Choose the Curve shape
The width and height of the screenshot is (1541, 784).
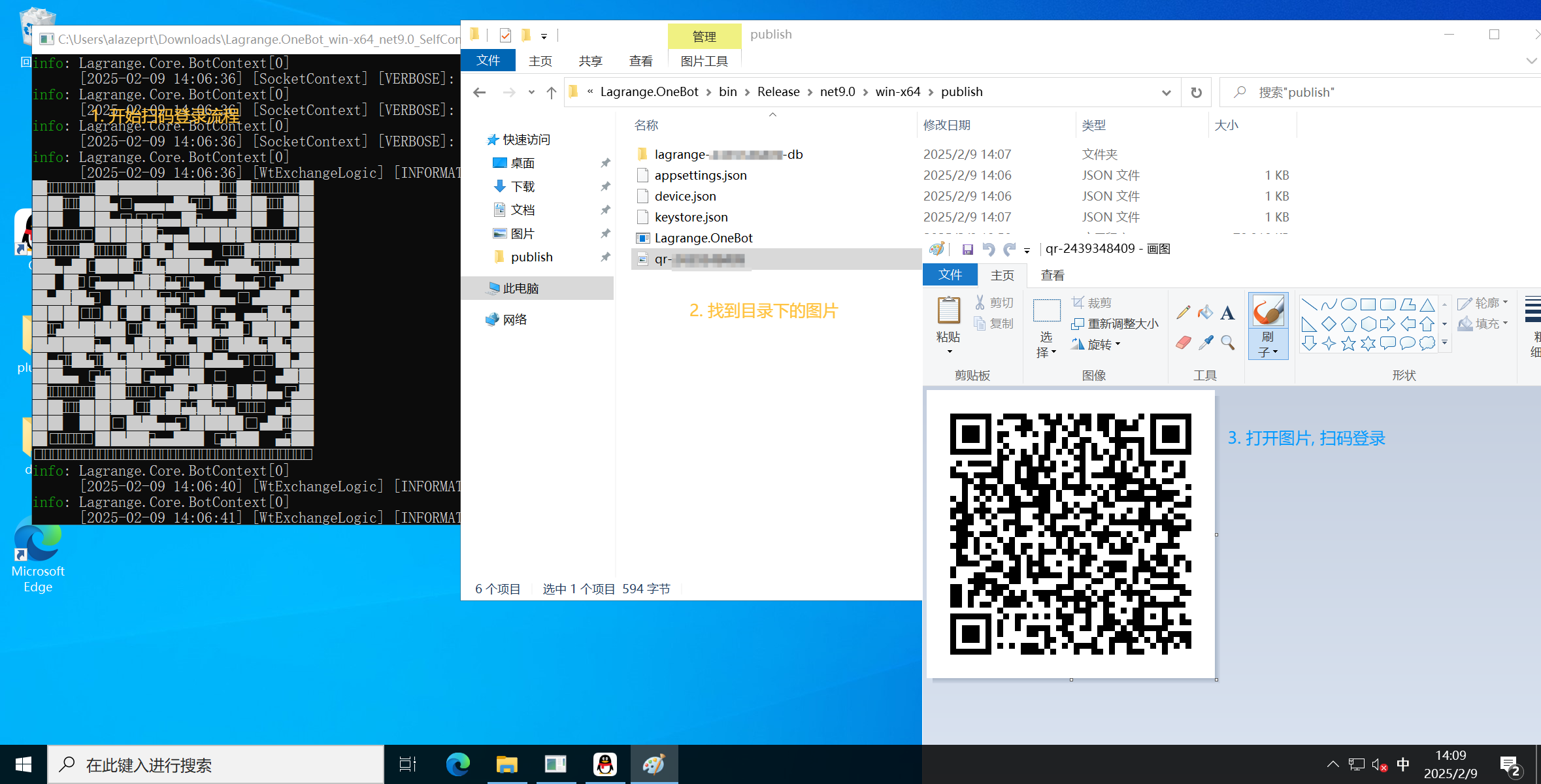[x=1329, y=304]
